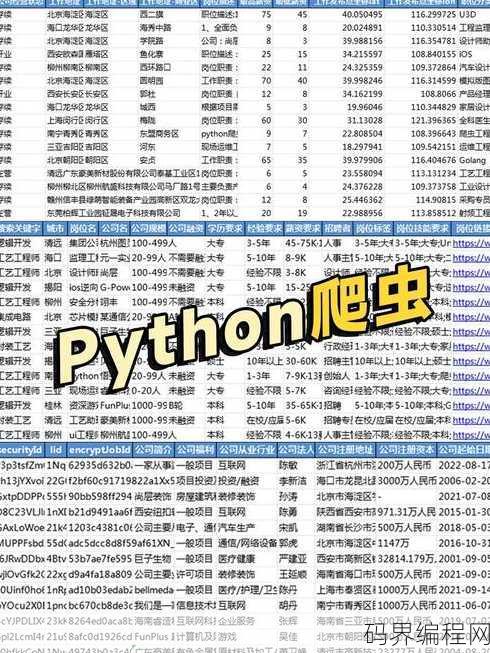
Task: Select the cell with 20.024891
Action: tap(362, 27)
